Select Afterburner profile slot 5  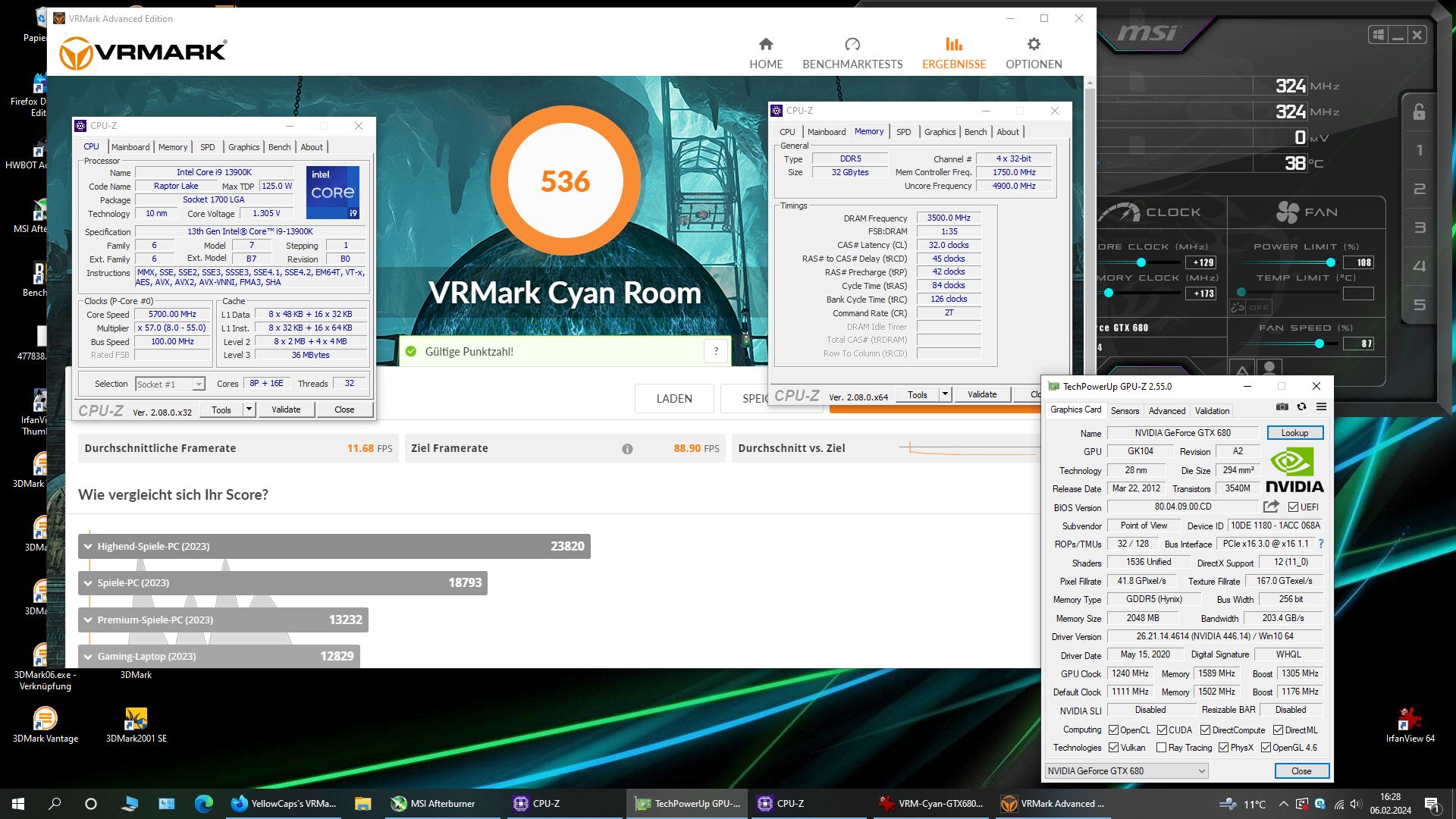(x=1420, y=305)
